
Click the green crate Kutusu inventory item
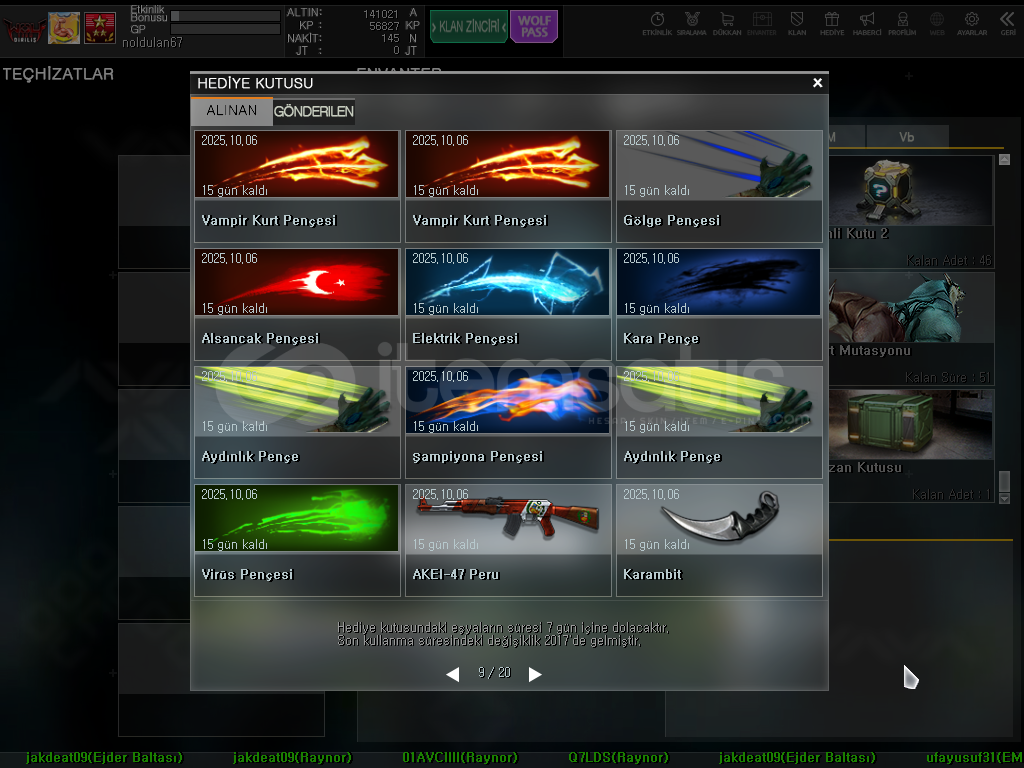point(911,446)
